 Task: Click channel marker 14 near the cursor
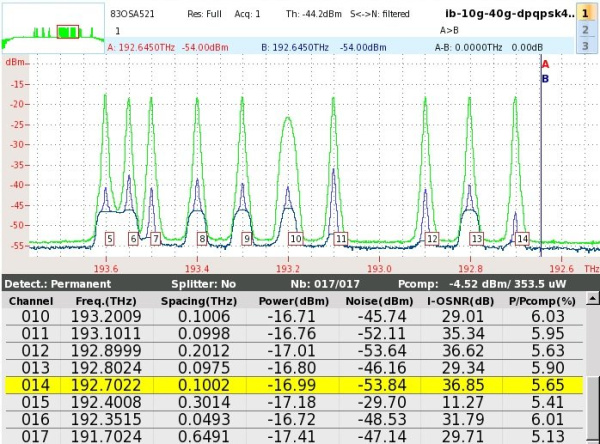tap(522, 239)
